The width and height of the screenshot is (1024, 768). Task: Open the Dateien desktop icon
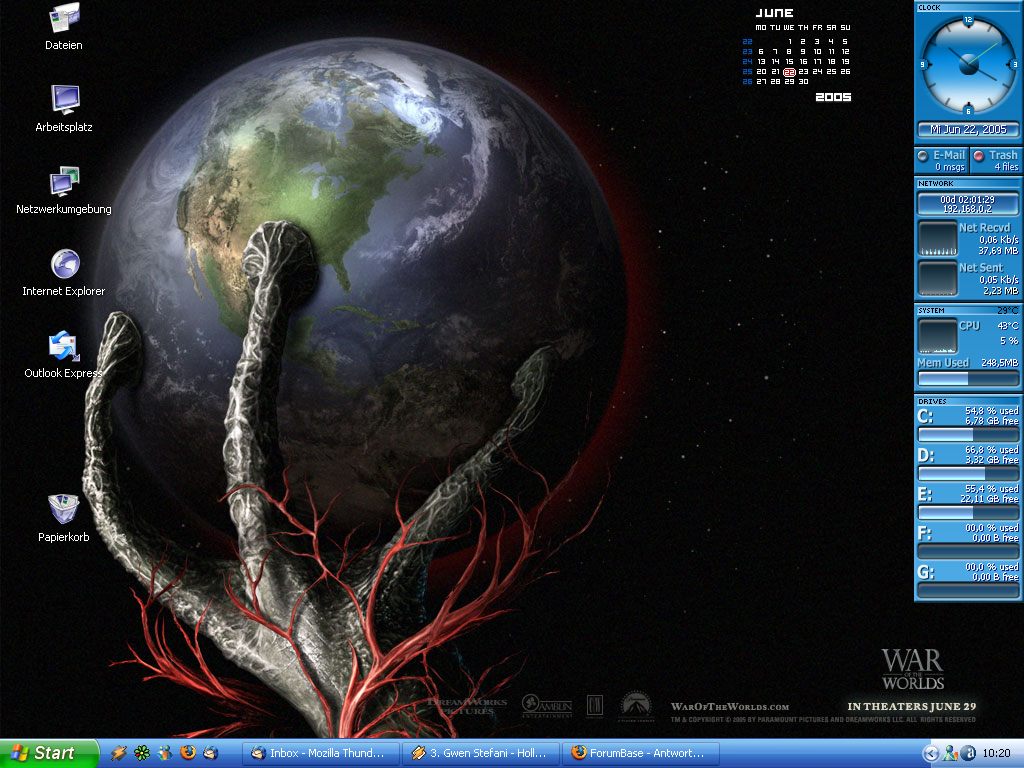(x=64, y=27)
